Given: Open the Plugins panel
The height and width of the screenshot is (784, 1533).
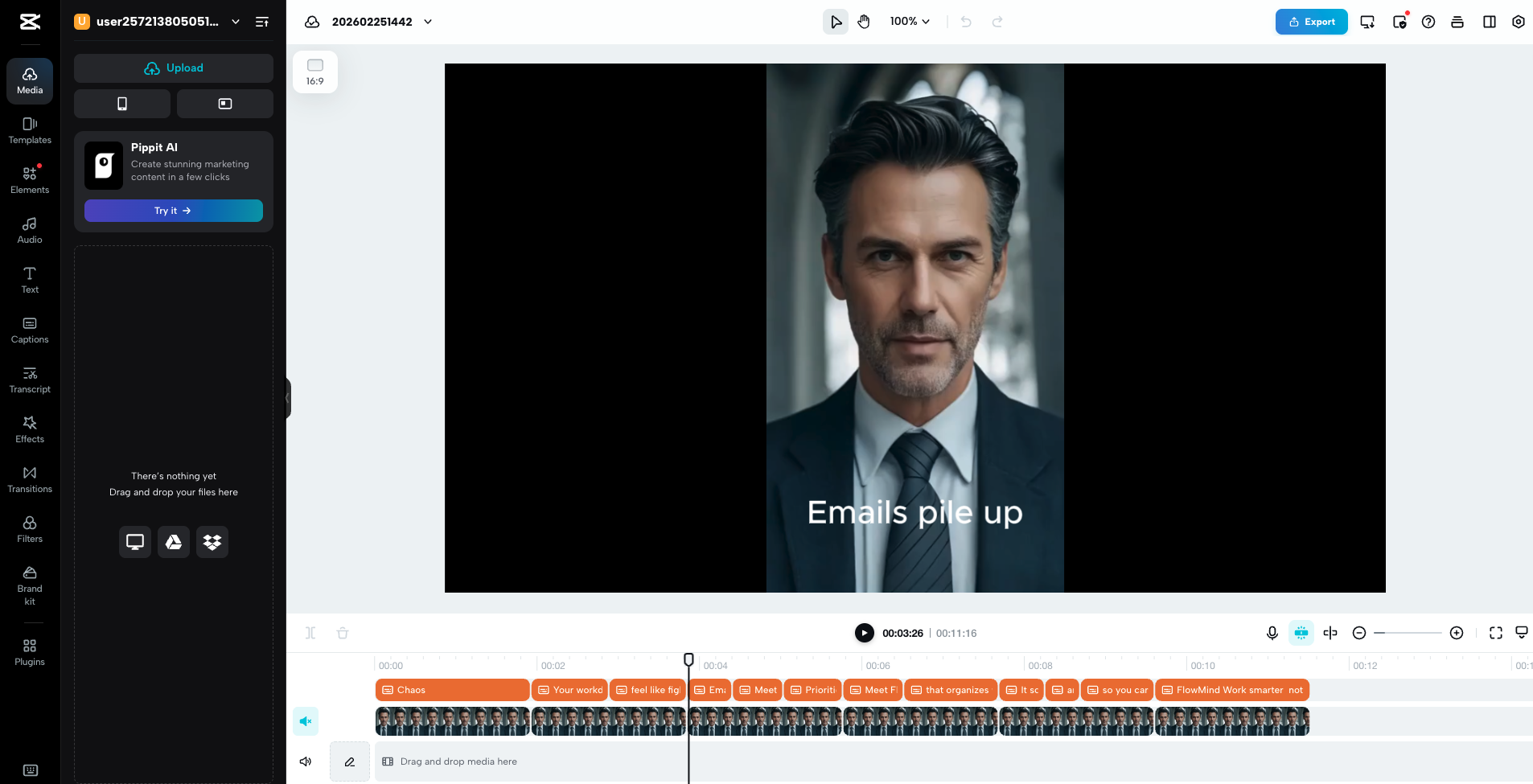Looking at the screenshot, I should point(30,651).
